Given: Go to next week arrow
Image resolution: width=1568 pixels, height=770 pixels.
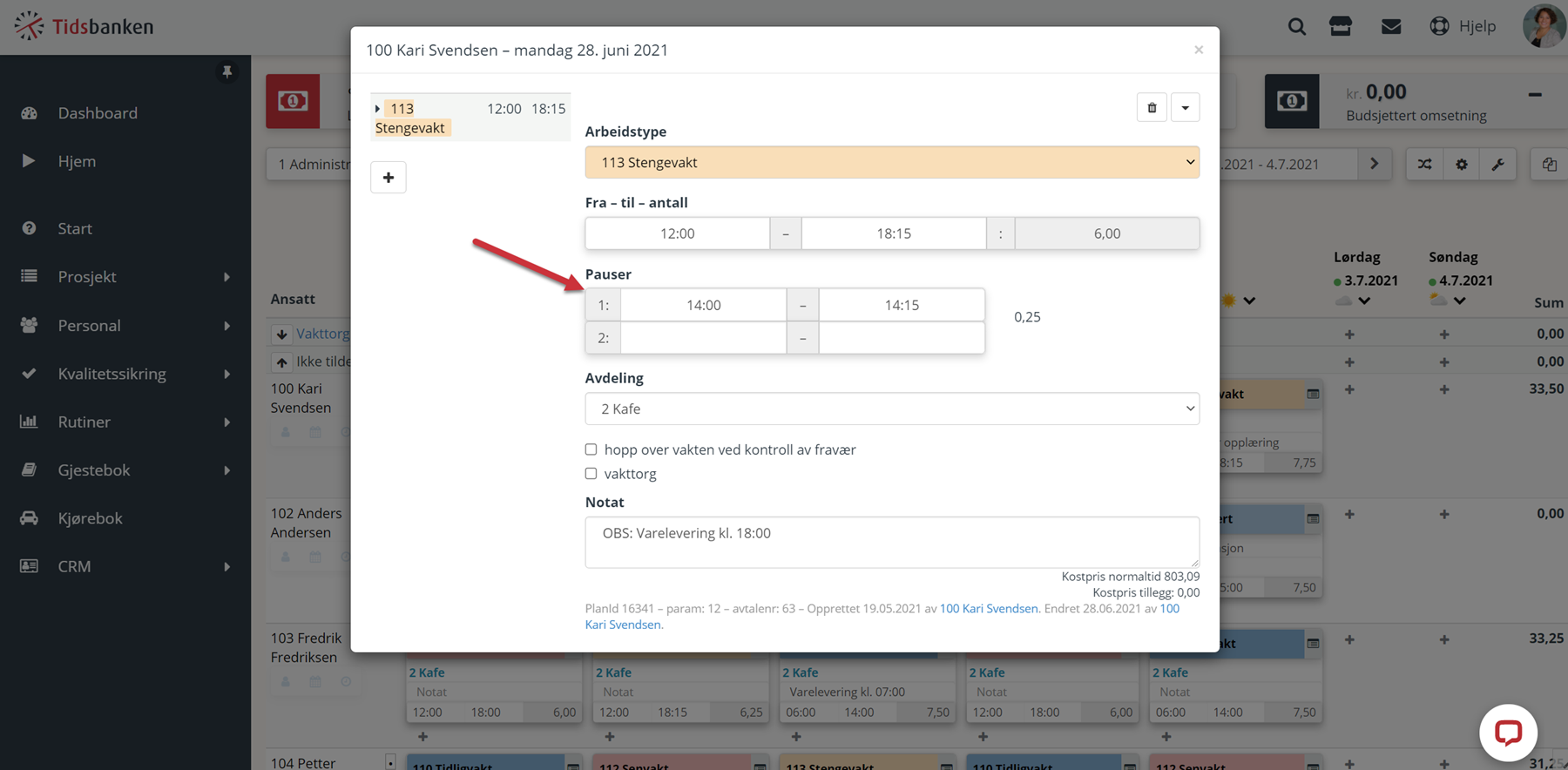Looking at the screenshot, I should [x=1375, y=164].
